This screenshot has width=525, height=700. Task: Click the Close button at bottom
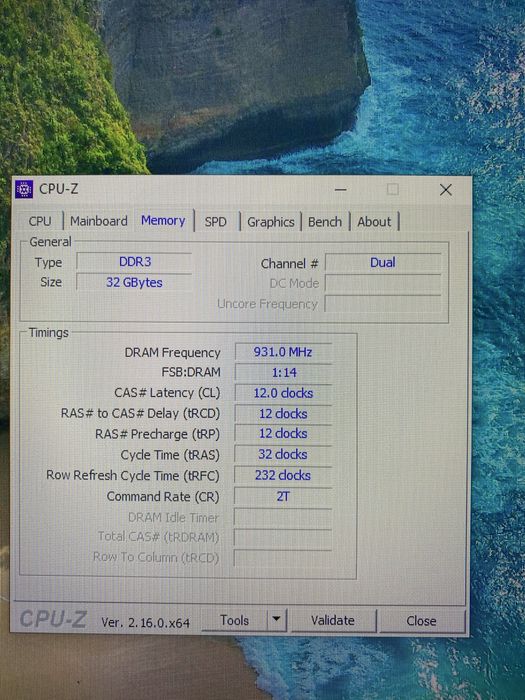(x=421, y=621)
